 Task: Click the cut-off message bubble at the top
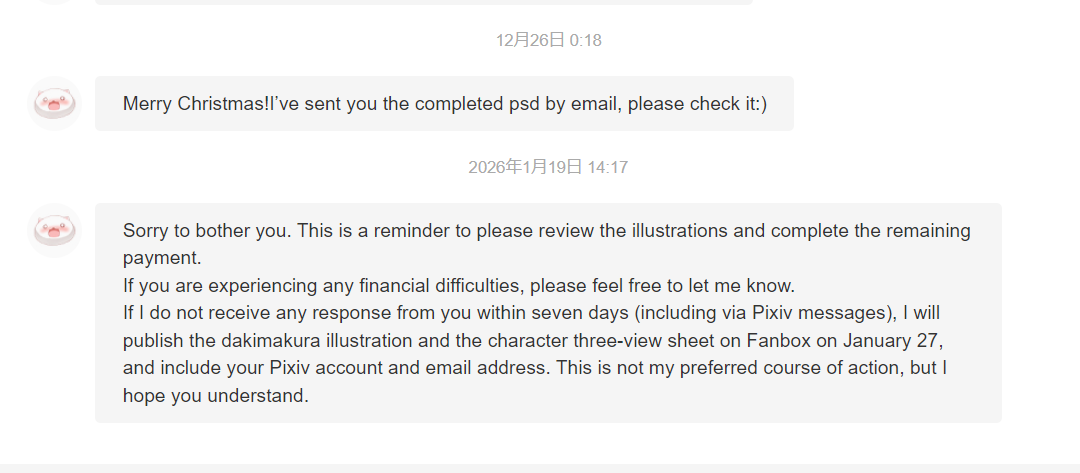[423, 2]
